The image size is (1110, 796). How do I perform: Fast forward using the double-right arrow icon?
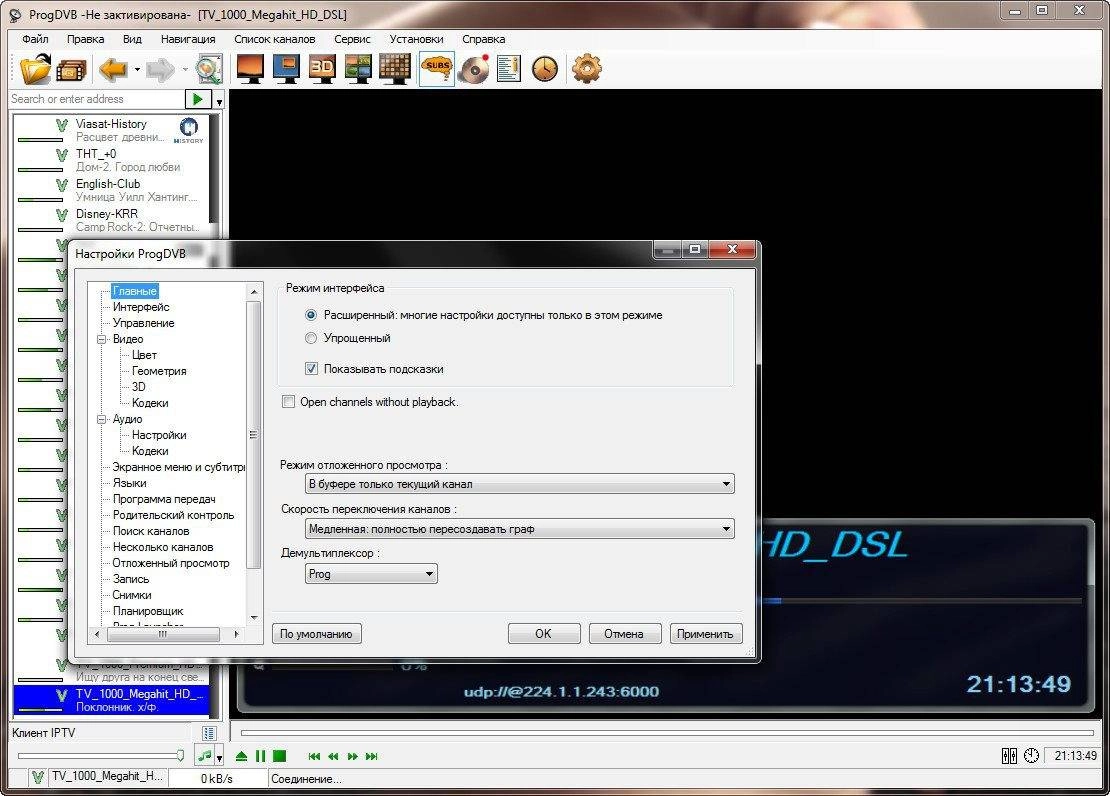[x=353, y=756]
